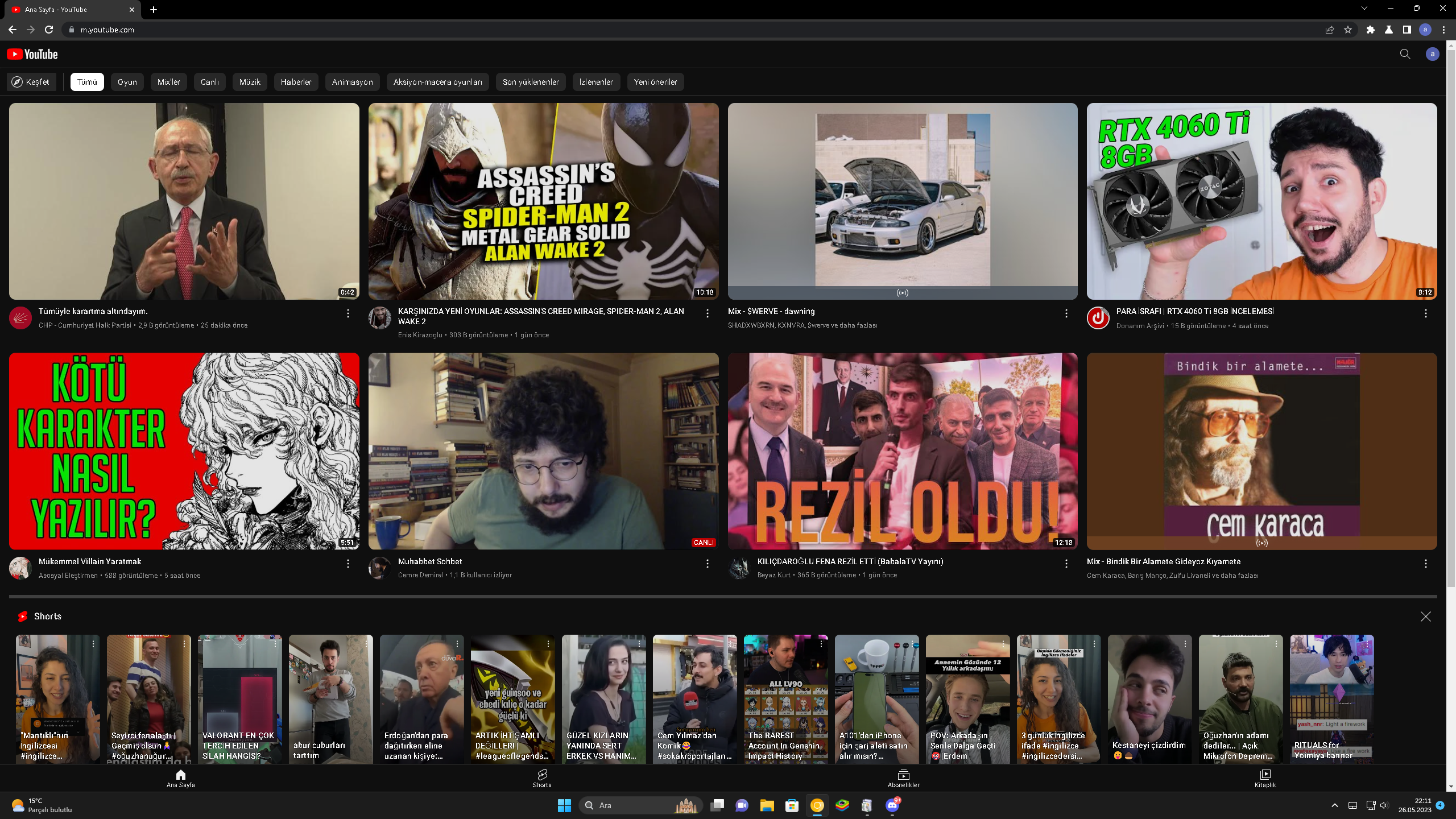
Task: Open options on the VALORANT silah short
Action: pos(275,644)
